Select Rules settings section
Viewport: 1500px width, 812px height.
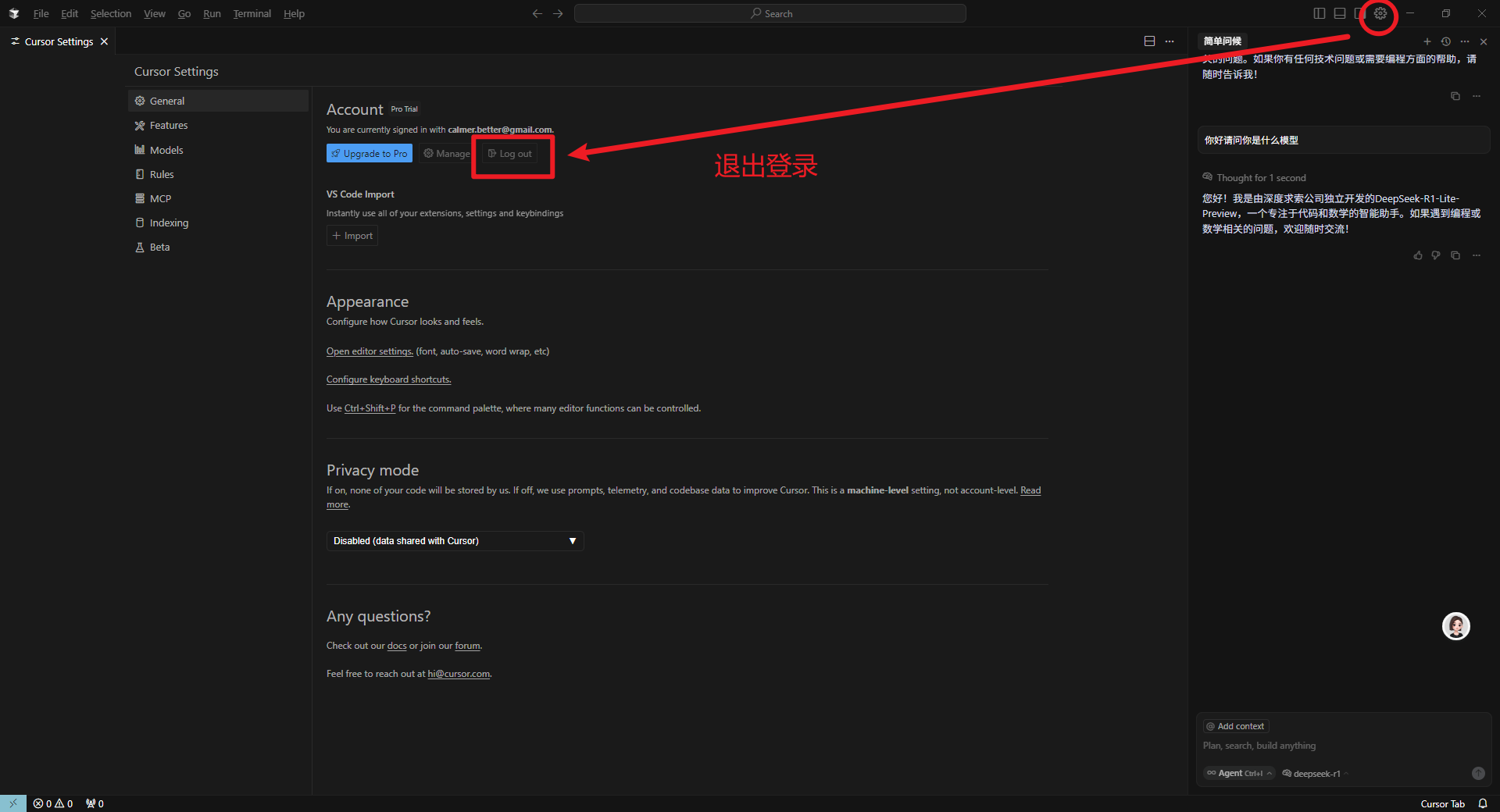point(218,174)
